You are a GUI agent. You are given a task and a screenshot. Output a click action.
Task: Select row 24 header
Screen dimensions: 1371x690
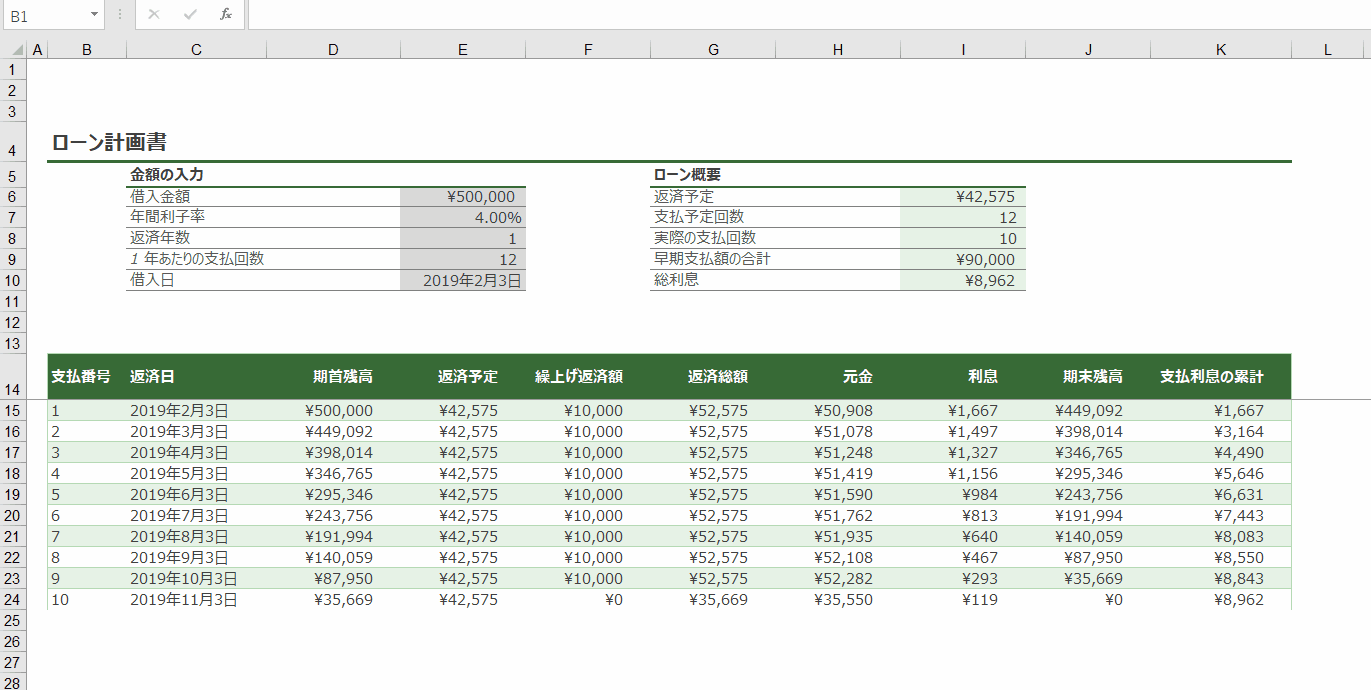tap(12, 600)
